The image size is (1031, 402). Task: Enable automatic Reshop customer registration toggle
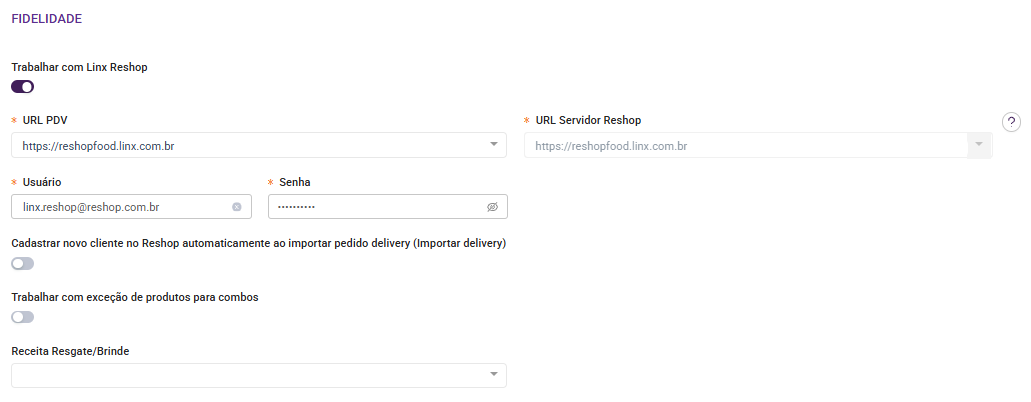click(x=23, y=264)
